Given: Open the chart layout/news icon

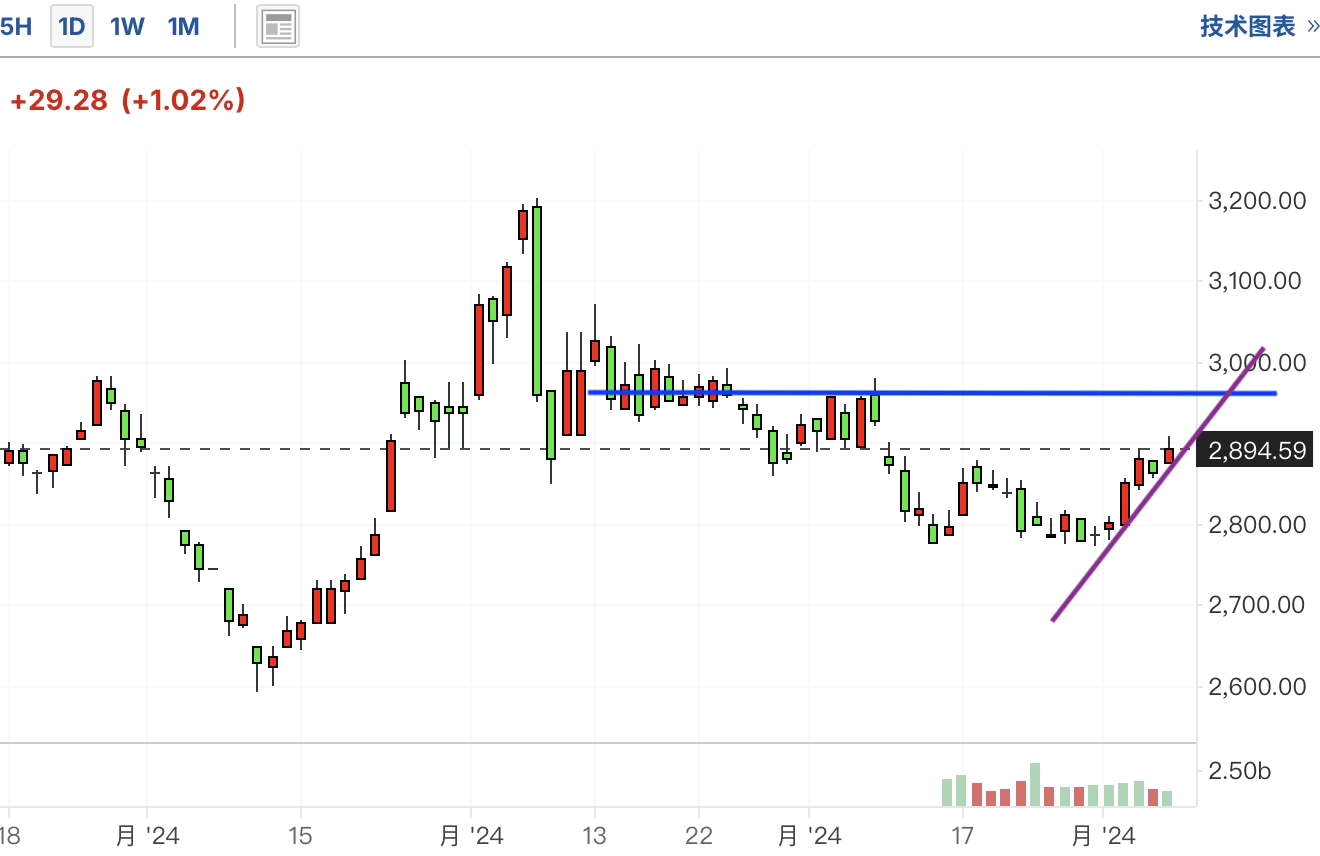Looking at the screenshot, I should tap(278, 27).
